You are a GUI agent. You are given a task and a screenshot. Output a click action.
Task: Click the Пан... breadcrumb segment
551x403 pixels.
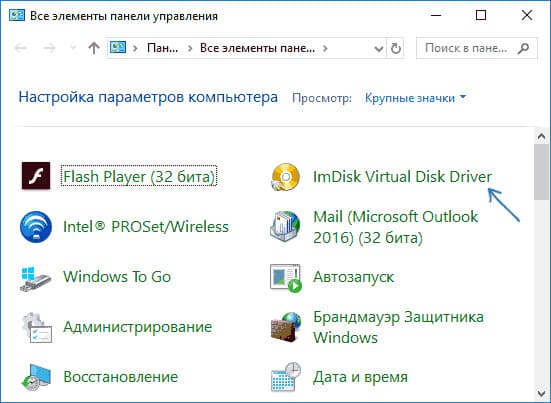(x=162, y=48)
